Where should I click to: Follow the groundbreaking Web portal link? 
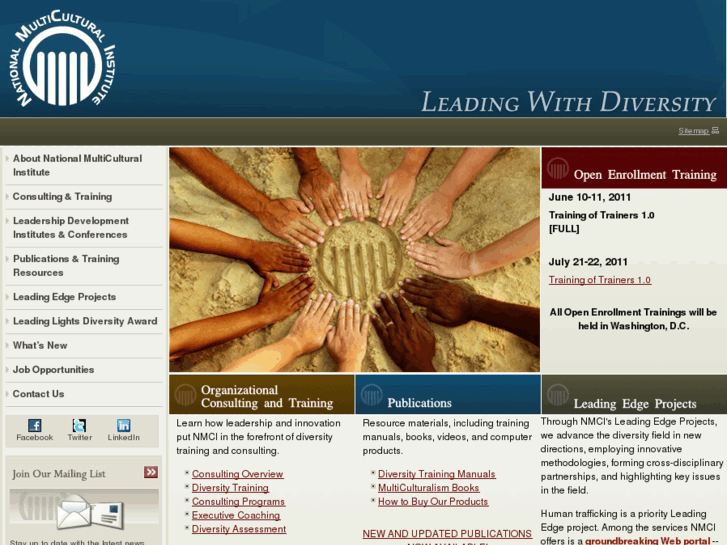tap(647, 540)
